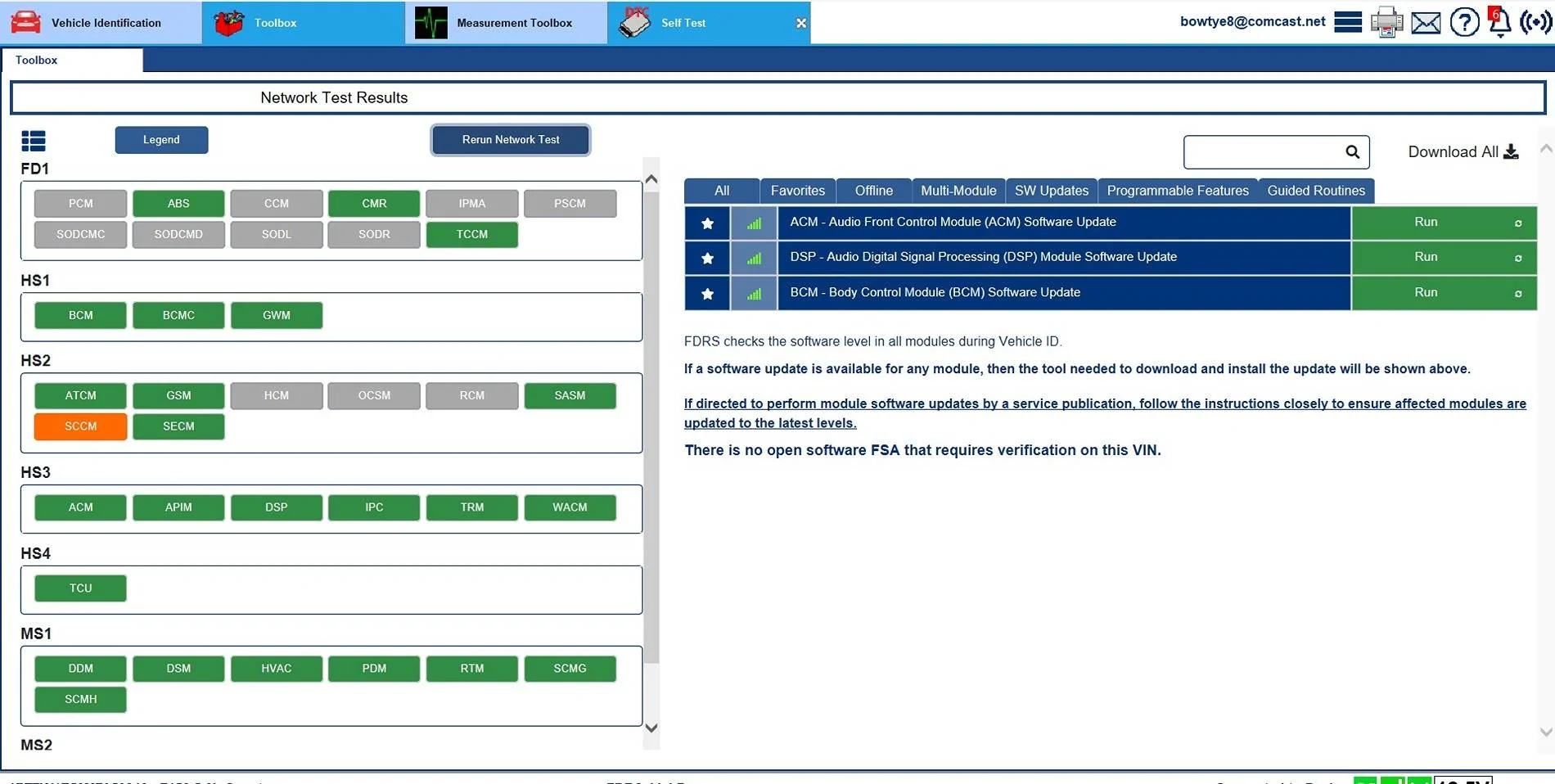Open the hamburger menu next to email
The image size is (1555, 784).
[x=1347, y=22]
